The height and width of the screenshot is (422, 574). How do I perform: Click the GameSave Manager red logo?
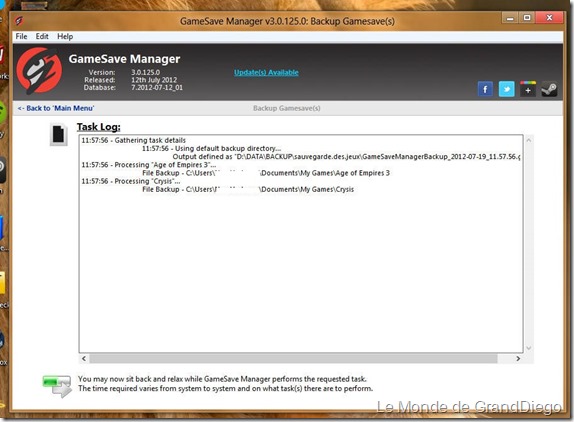point(39,70)
